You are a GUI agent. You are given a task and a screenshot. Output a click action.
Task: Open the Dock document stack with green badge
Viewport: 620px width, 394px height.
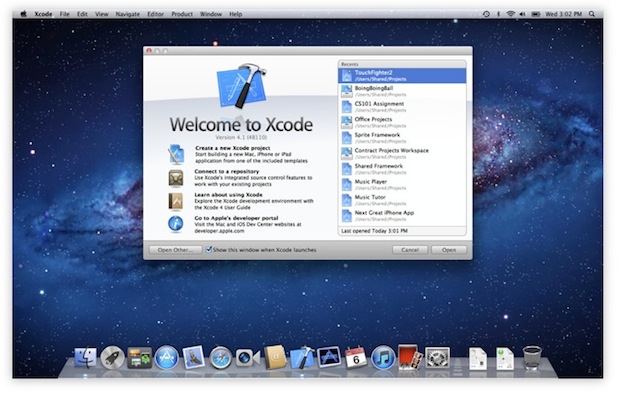[505, 358]
